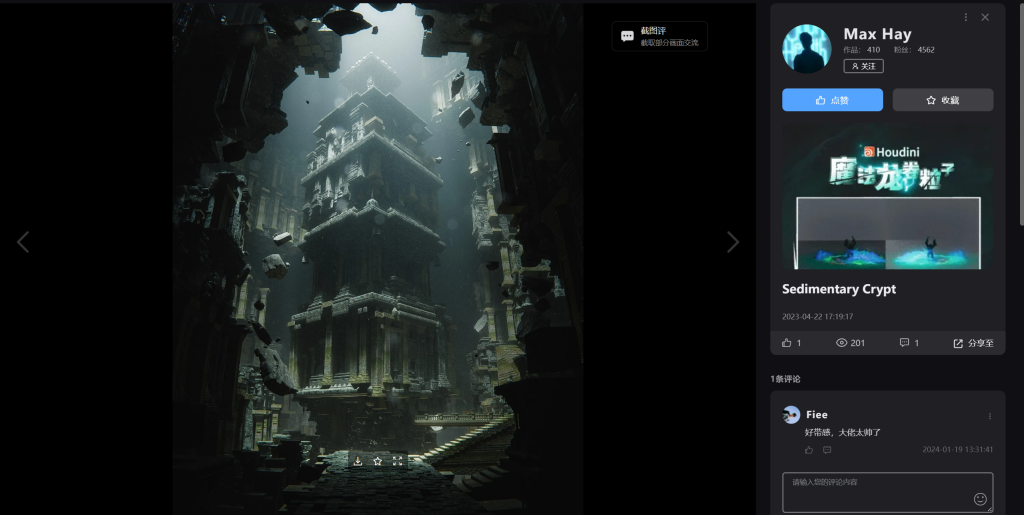Click the comment count bubble icon

pyautogui.click(x=904, y=343)
